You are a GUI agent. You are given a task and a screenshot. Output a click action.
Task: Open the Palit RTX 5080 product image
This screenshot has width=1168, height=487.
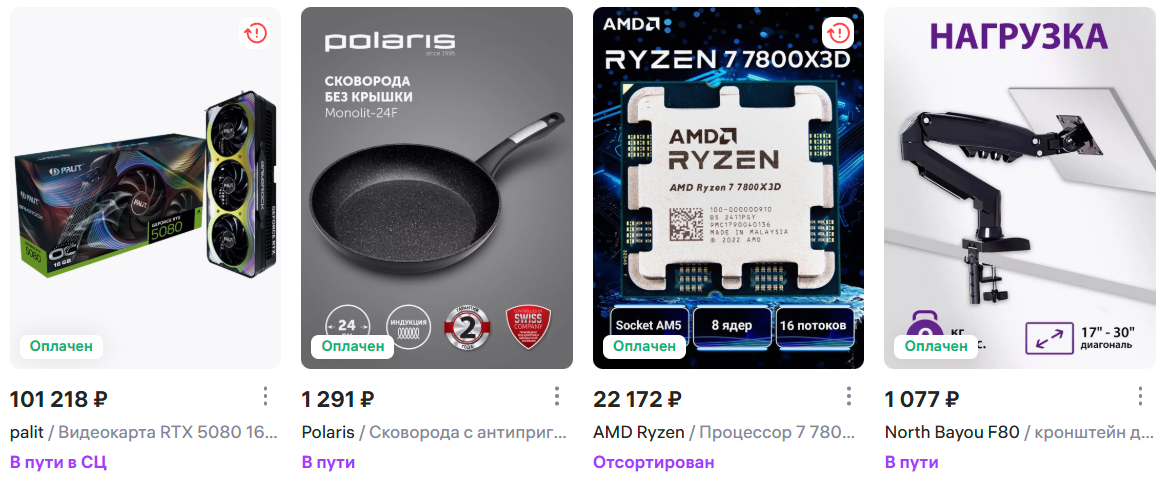click(x=145, y=188)
